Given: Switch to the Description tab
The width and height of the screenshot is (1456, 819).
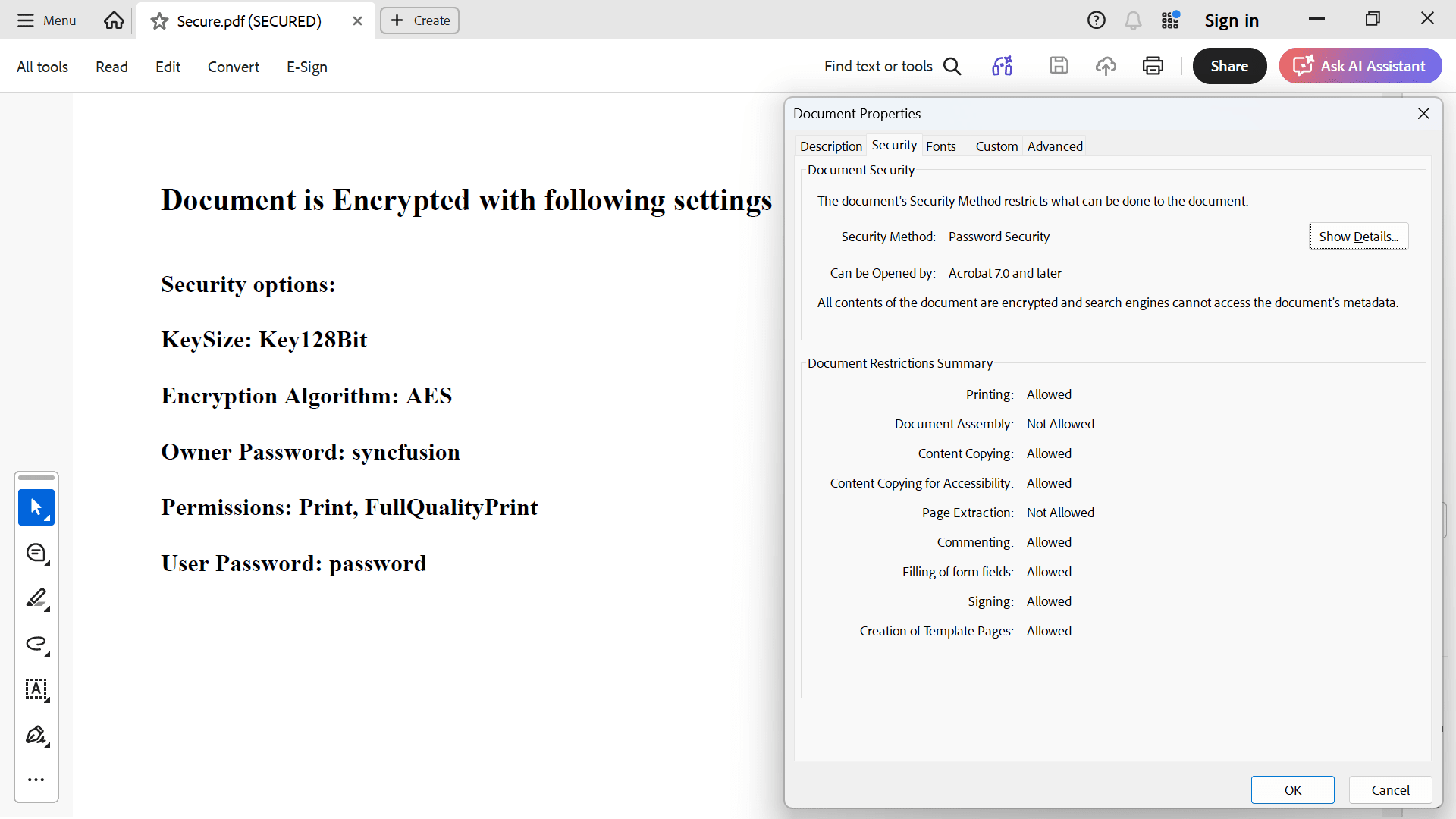Looking at the screenshot, I should pos(830,146).
